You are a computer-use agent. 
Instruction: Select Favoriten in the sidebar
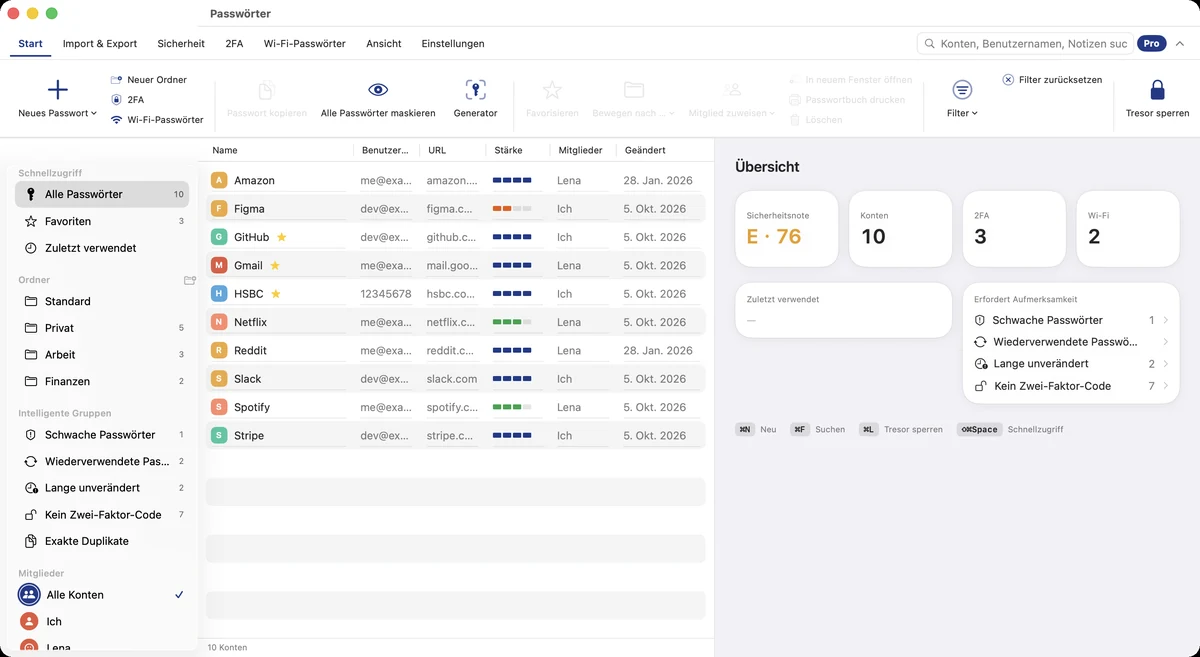(x=102, y=221)
